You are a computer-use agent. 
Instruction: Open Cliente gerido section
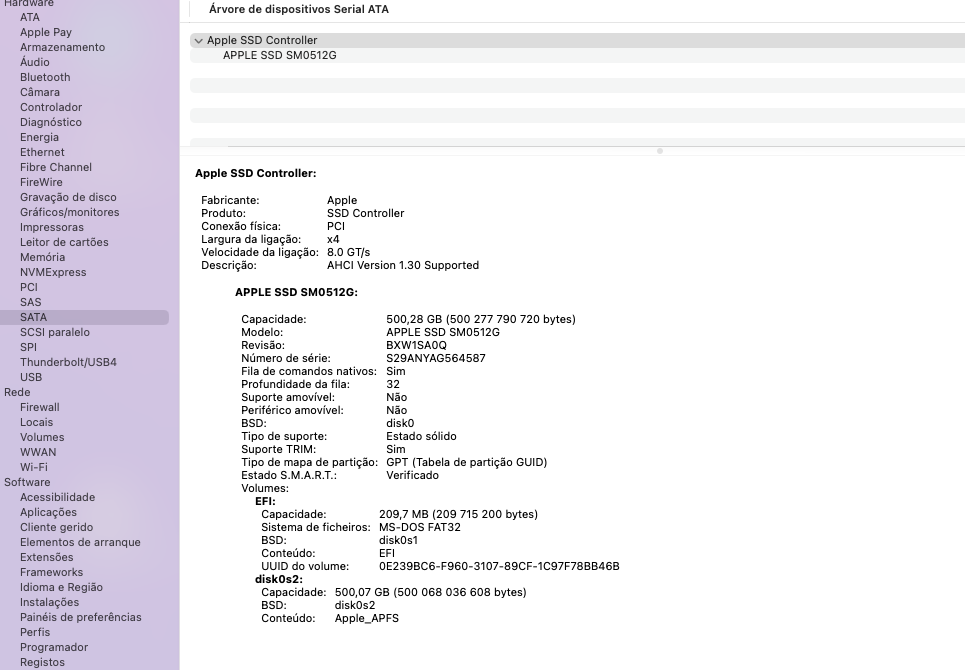click(x=56, y=527)
